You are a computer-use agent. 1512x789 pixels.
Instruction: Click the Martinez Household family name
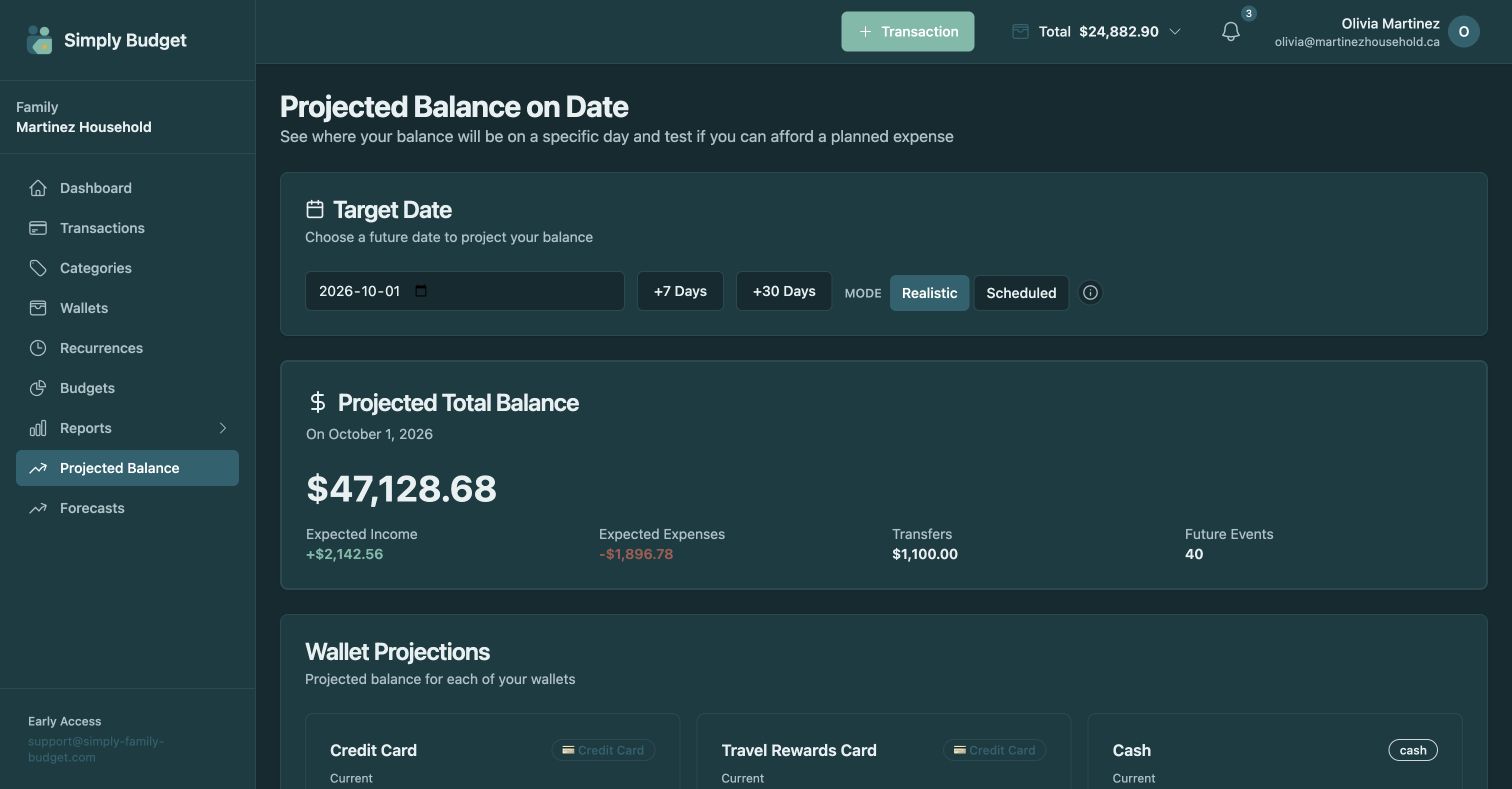[84, 127]
